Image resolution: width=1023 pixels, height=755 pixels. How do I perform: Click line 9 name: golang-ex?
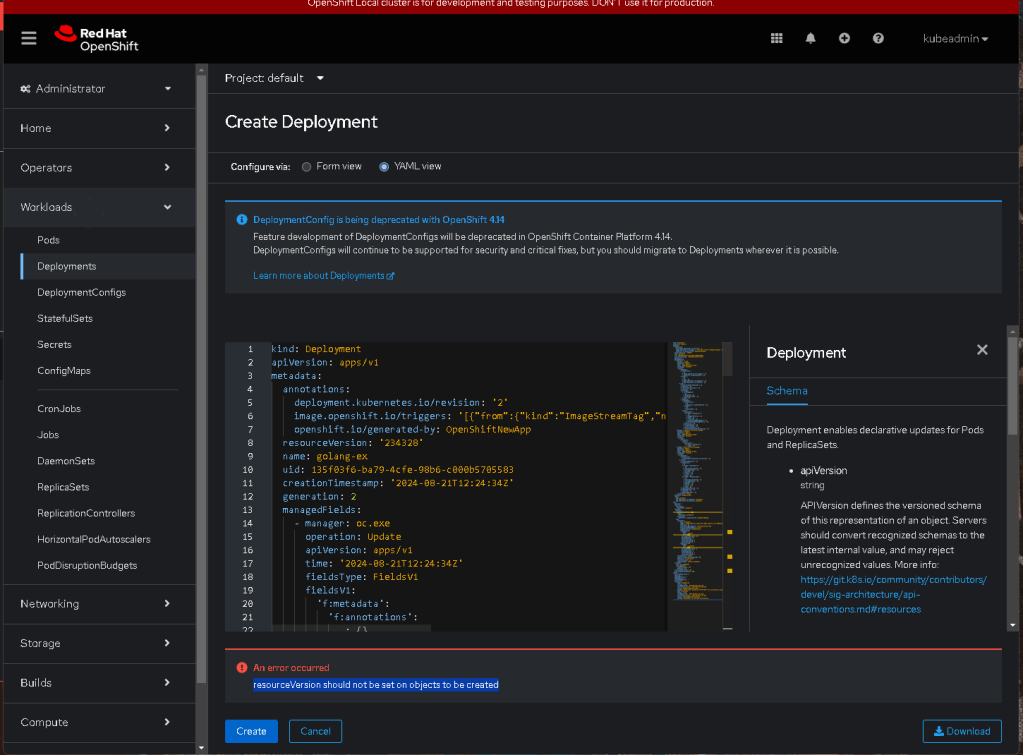click(x=325, y=456)
